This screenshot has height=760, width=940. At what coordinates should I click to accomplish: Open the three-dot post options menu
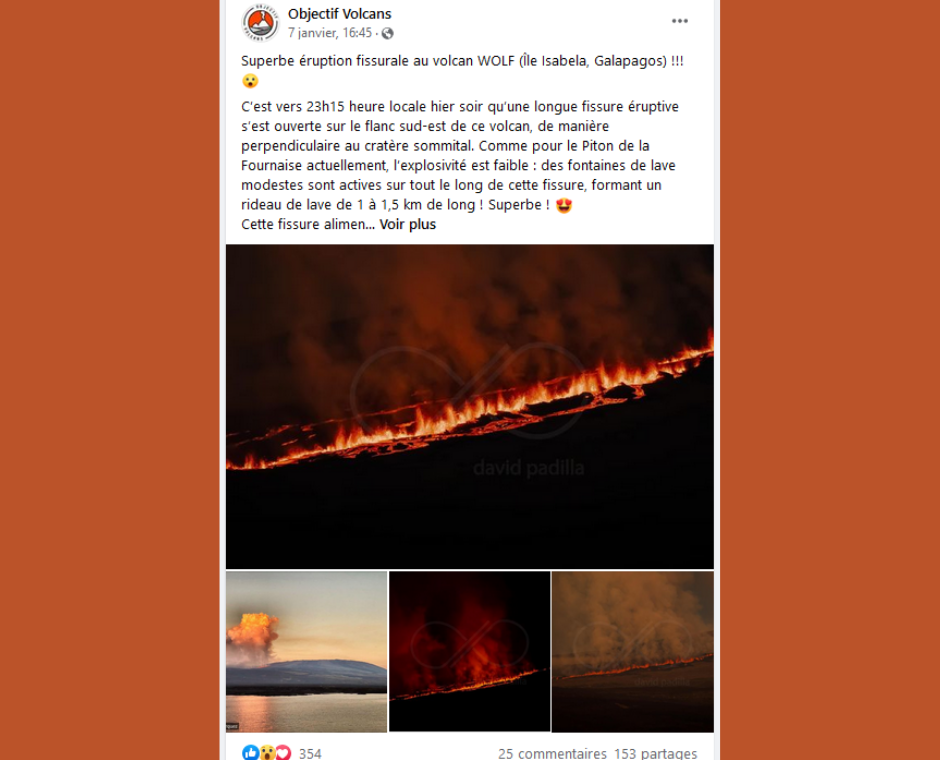click(679, 21)
